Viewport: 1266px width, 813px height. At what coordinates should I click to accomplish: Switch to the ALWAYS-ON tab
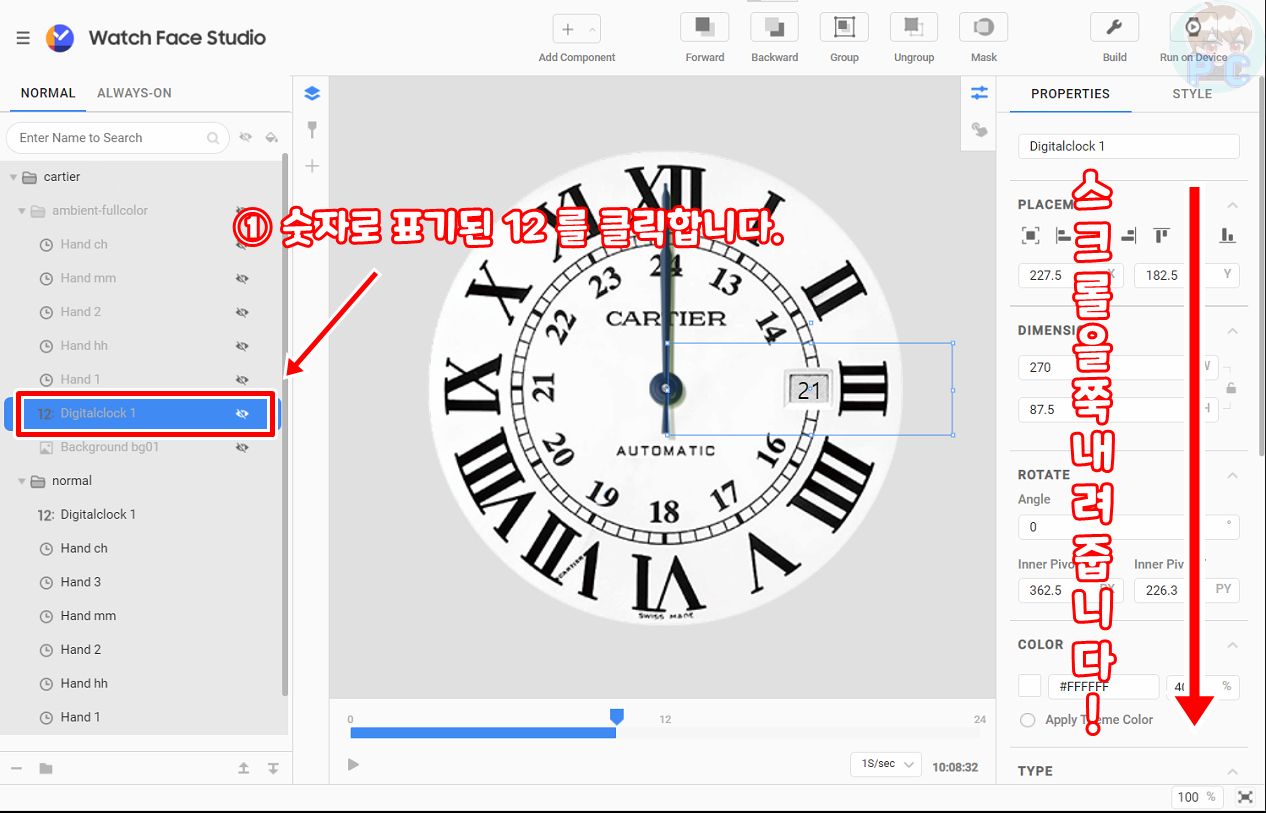134,93
